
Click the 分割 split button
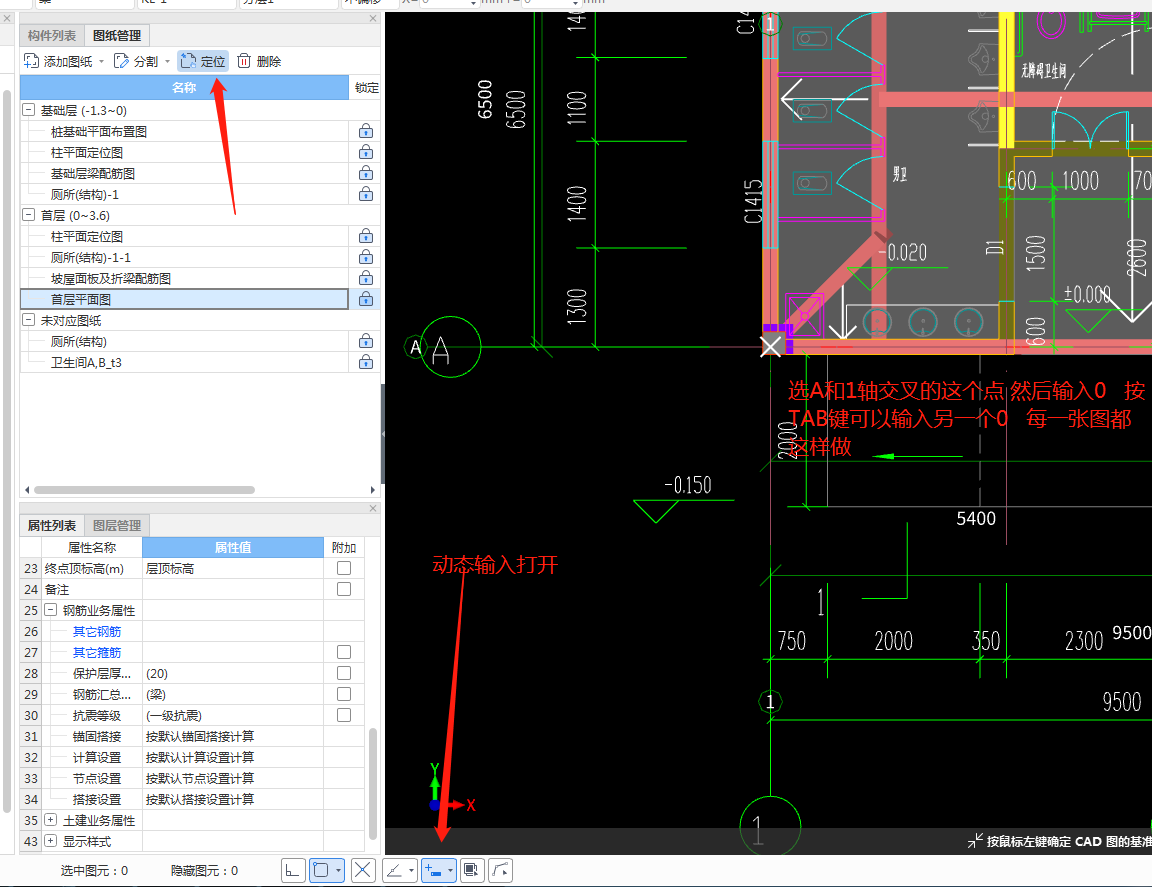coord(136,61)
